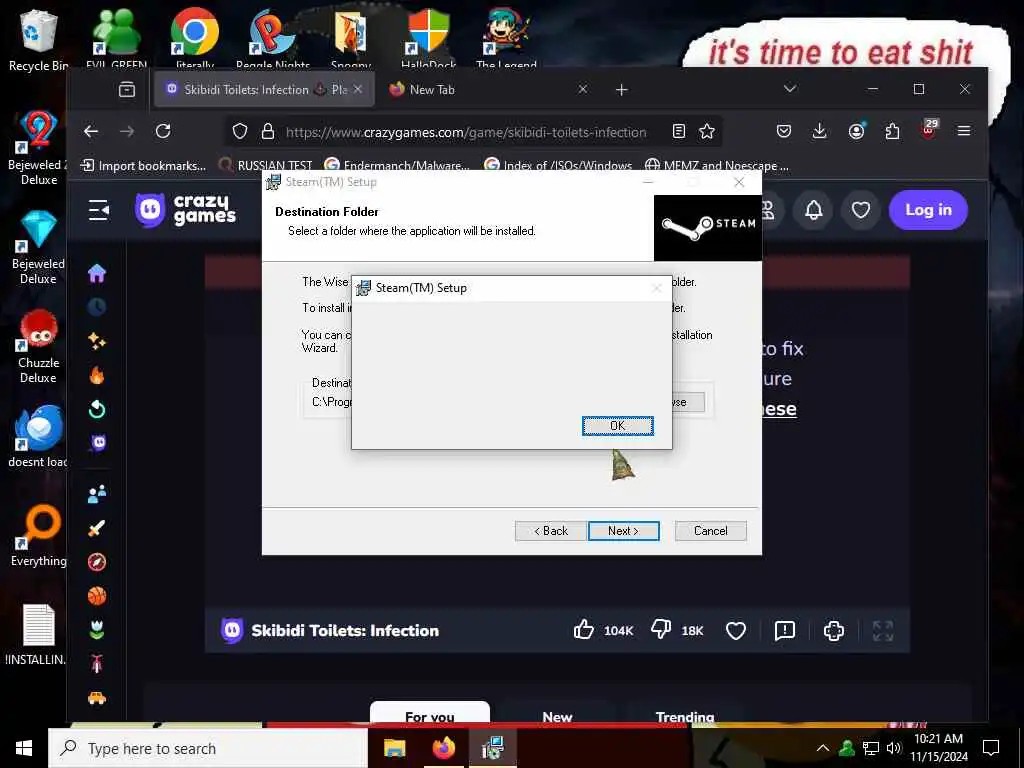Click Cancel in the Steam Setup wizard
1024x768 pixels.
(x=710, y=531)
